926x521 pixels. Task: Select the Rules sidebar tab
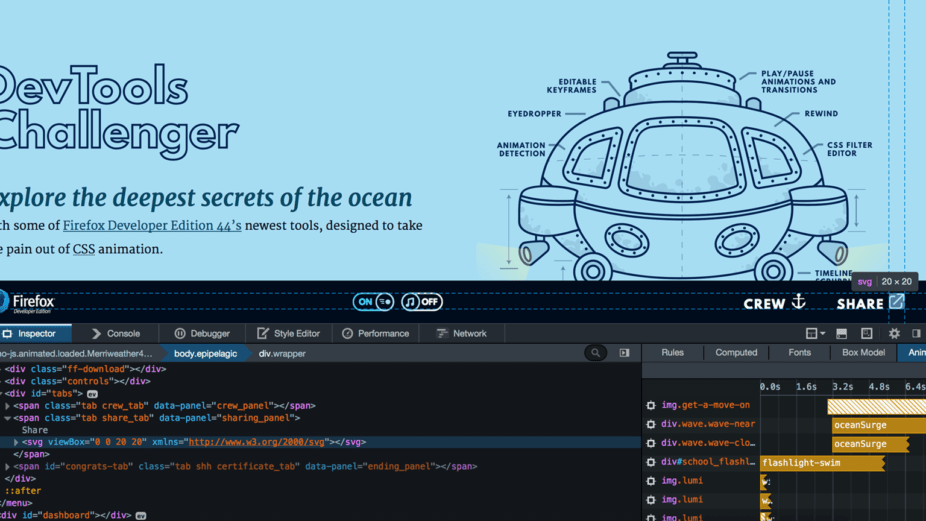pos(672,353)
